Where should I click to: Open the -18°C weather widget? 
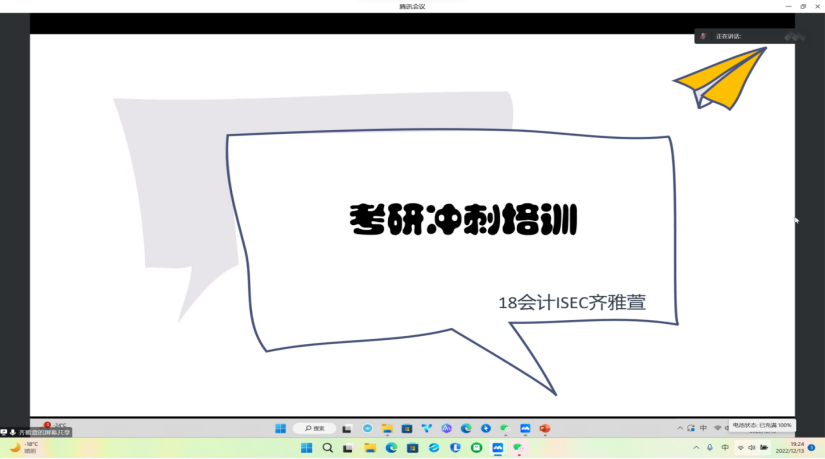[24, 447]
